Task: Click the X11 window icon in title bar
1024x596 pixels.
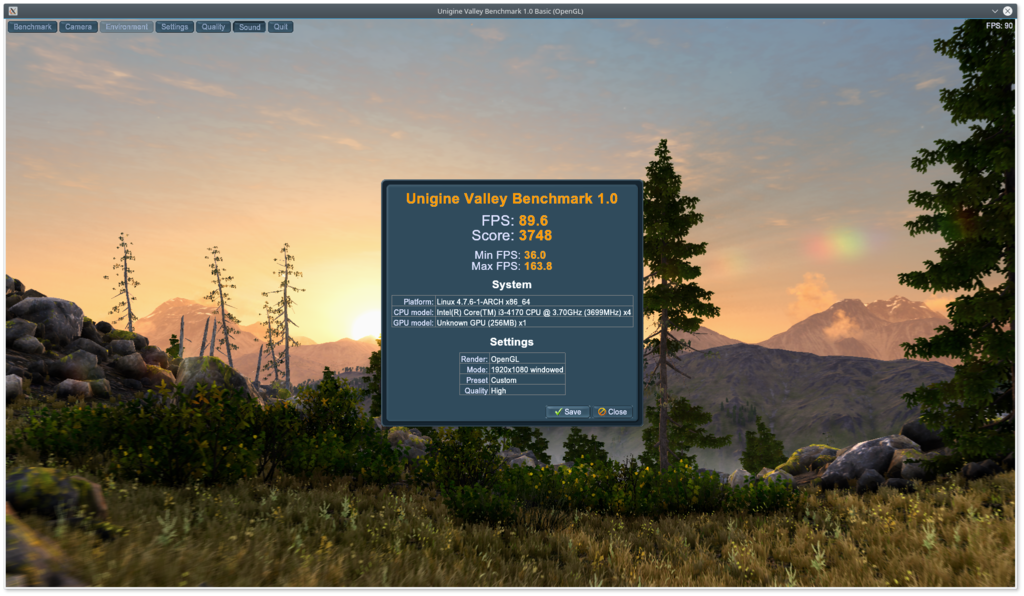Action: (13, 11)
